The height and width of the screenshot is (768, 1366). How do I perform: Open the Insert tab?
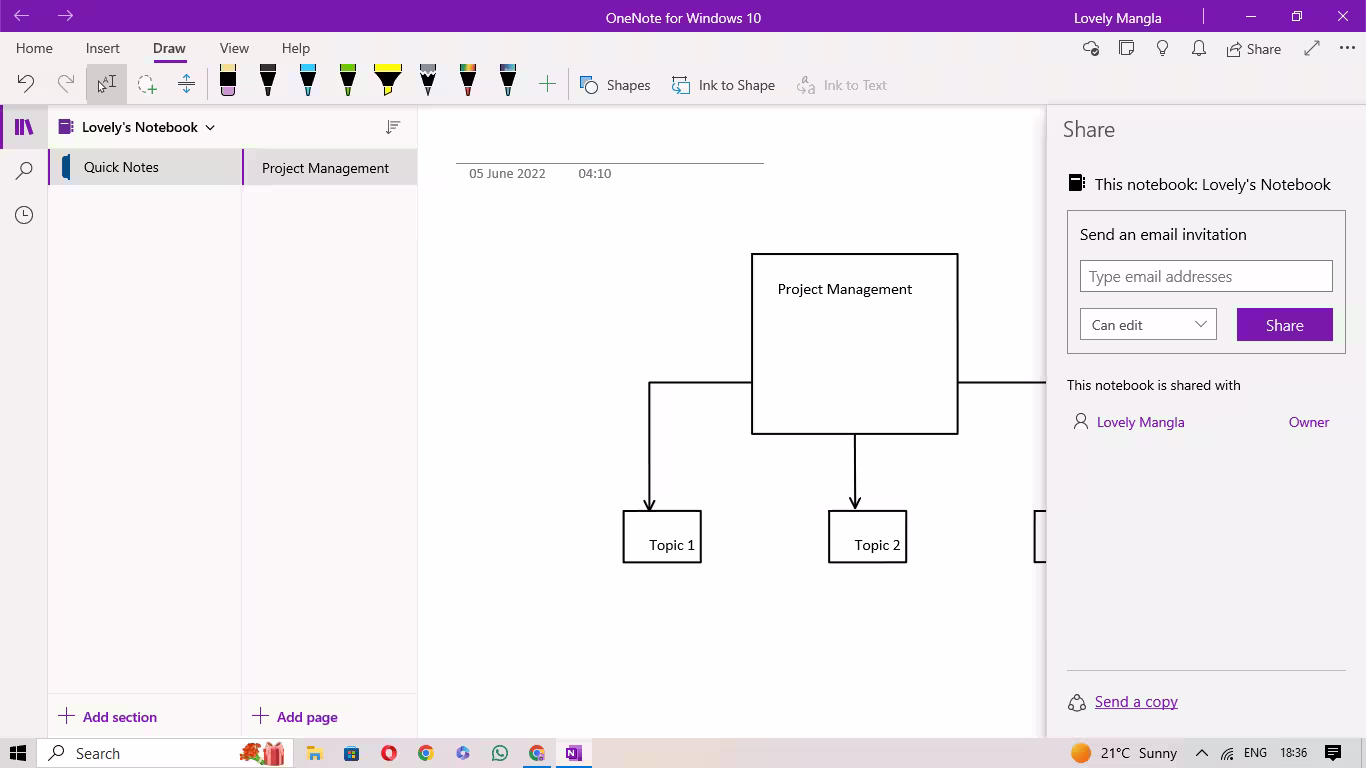[x=103, y=48]
